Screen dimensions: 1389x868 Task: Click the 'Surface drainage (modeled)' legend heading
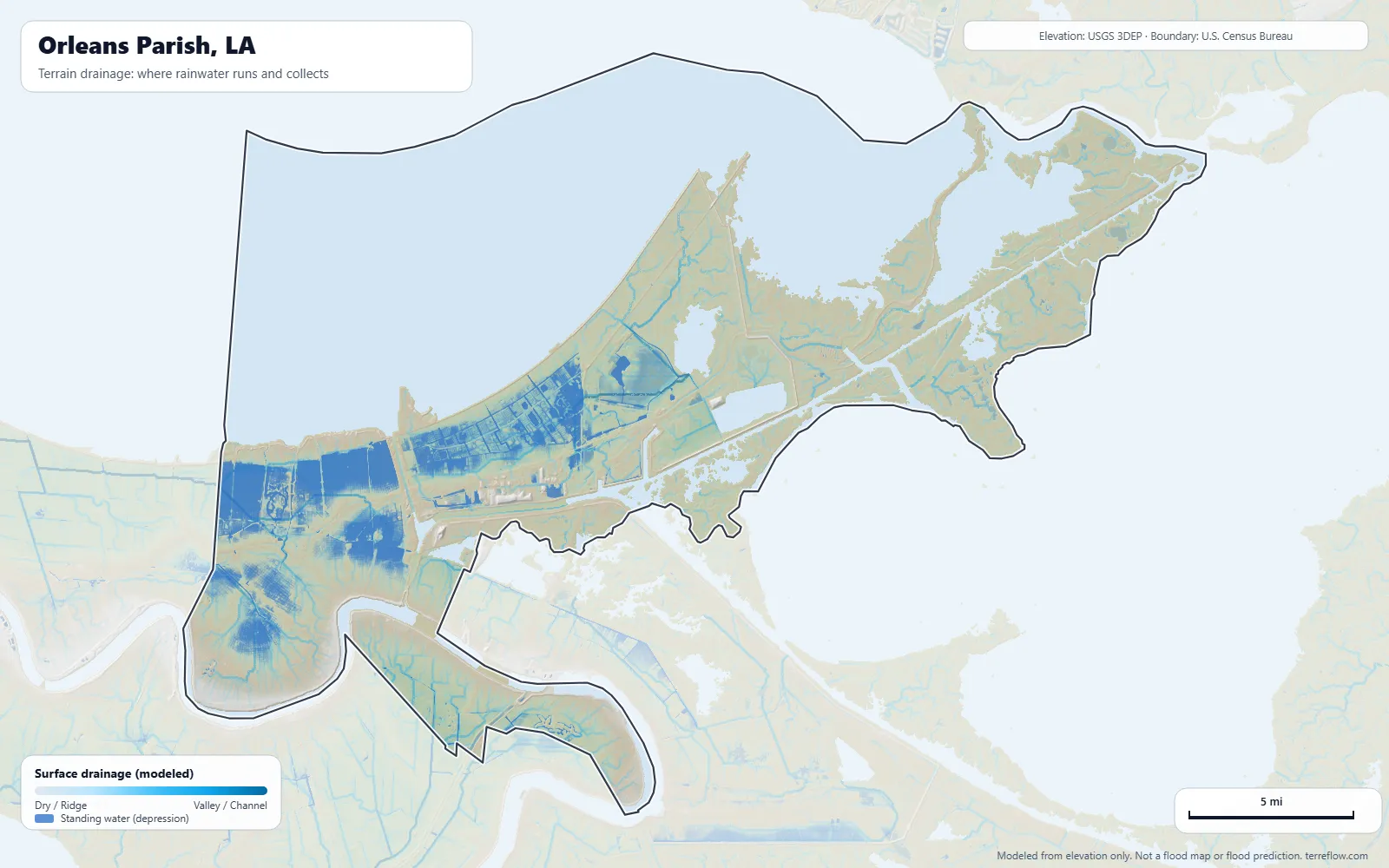[114, 773]
